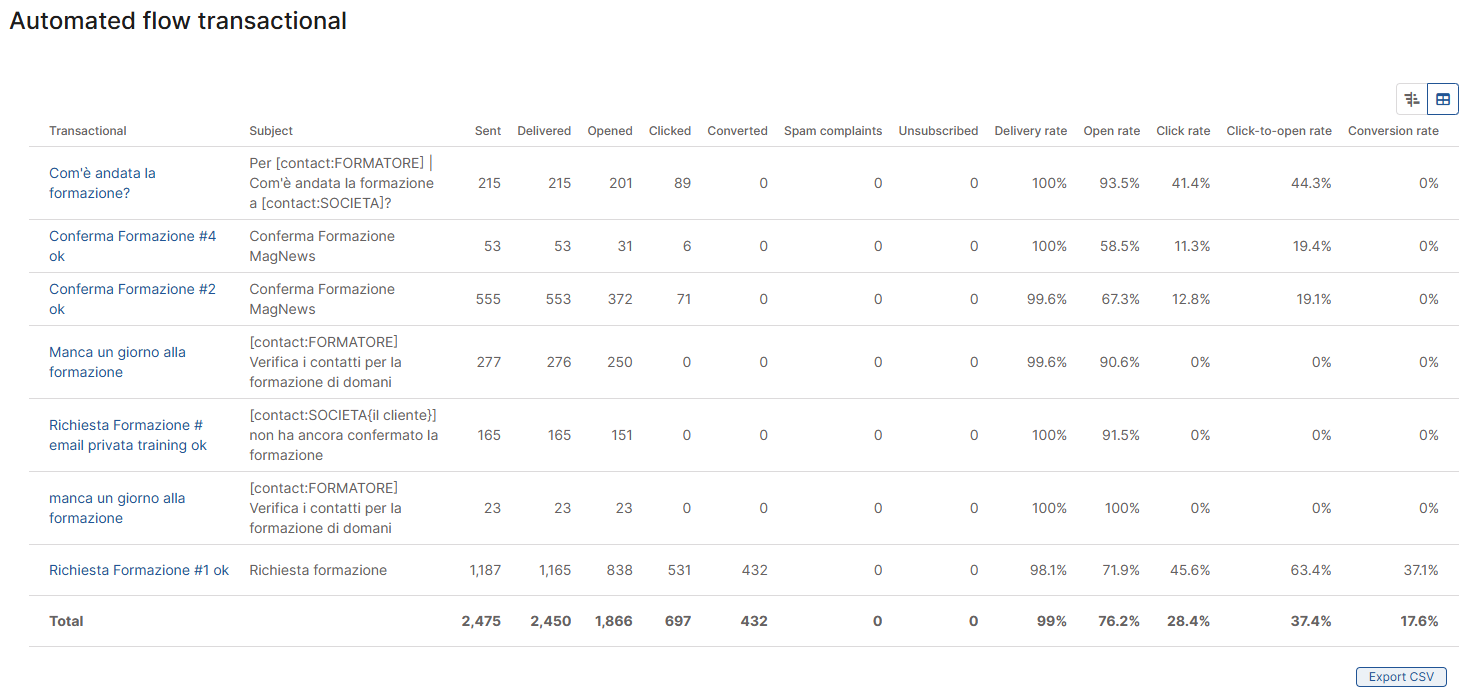Screen dimensions: 1470x696
Task: Select the Sent value 555
Action: point(489,299)
